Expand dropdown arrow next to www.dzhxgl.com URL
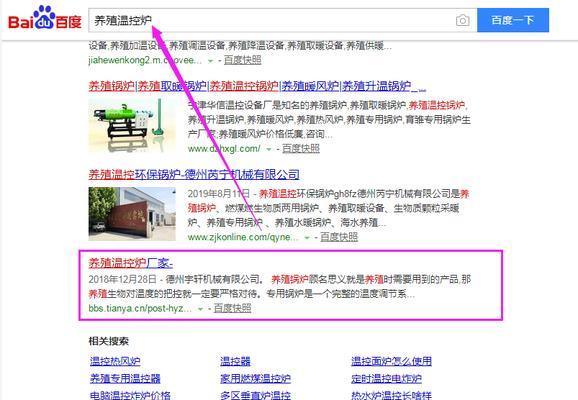578x400 pixels. [x=269, y=149]
